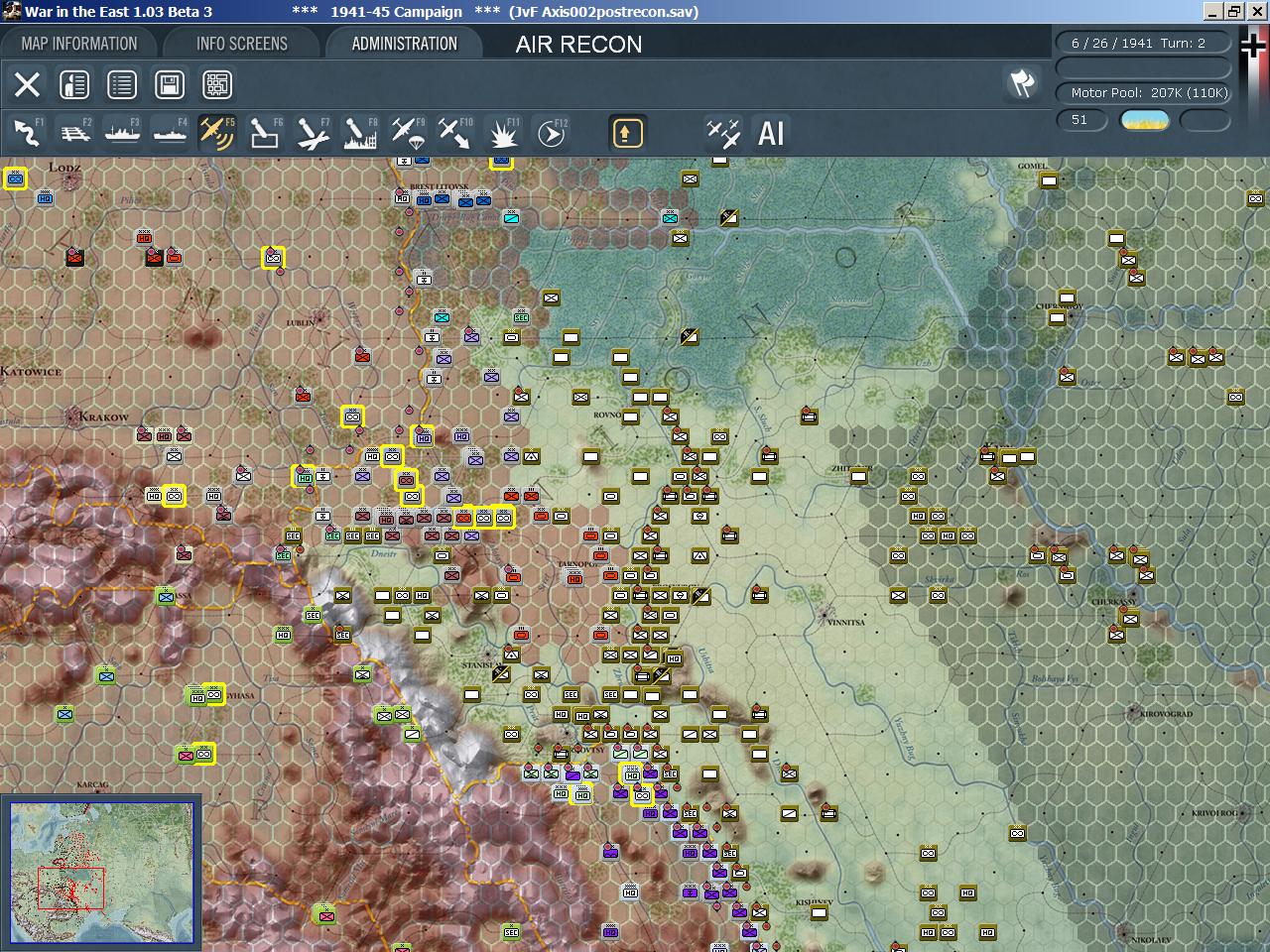Open the ADMINISTRATION tab
The image size is (1270, 952).
click(x=404, y=44)
